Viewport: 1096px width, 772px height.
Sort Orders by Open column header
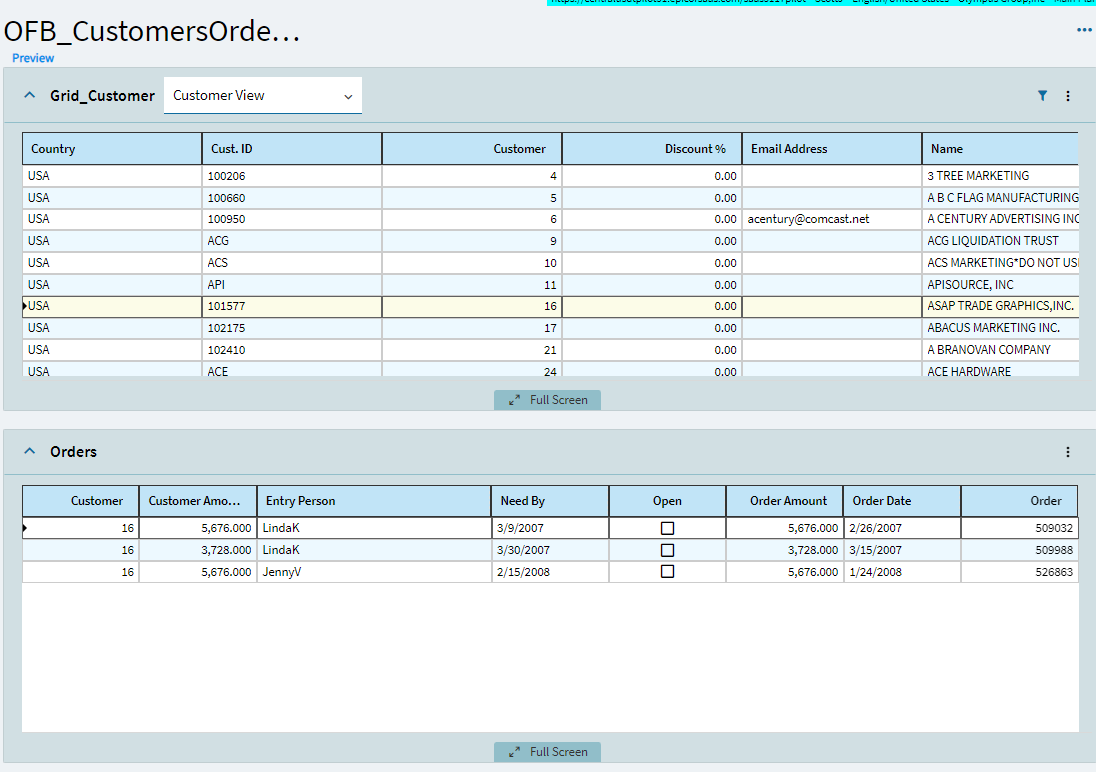668,501
